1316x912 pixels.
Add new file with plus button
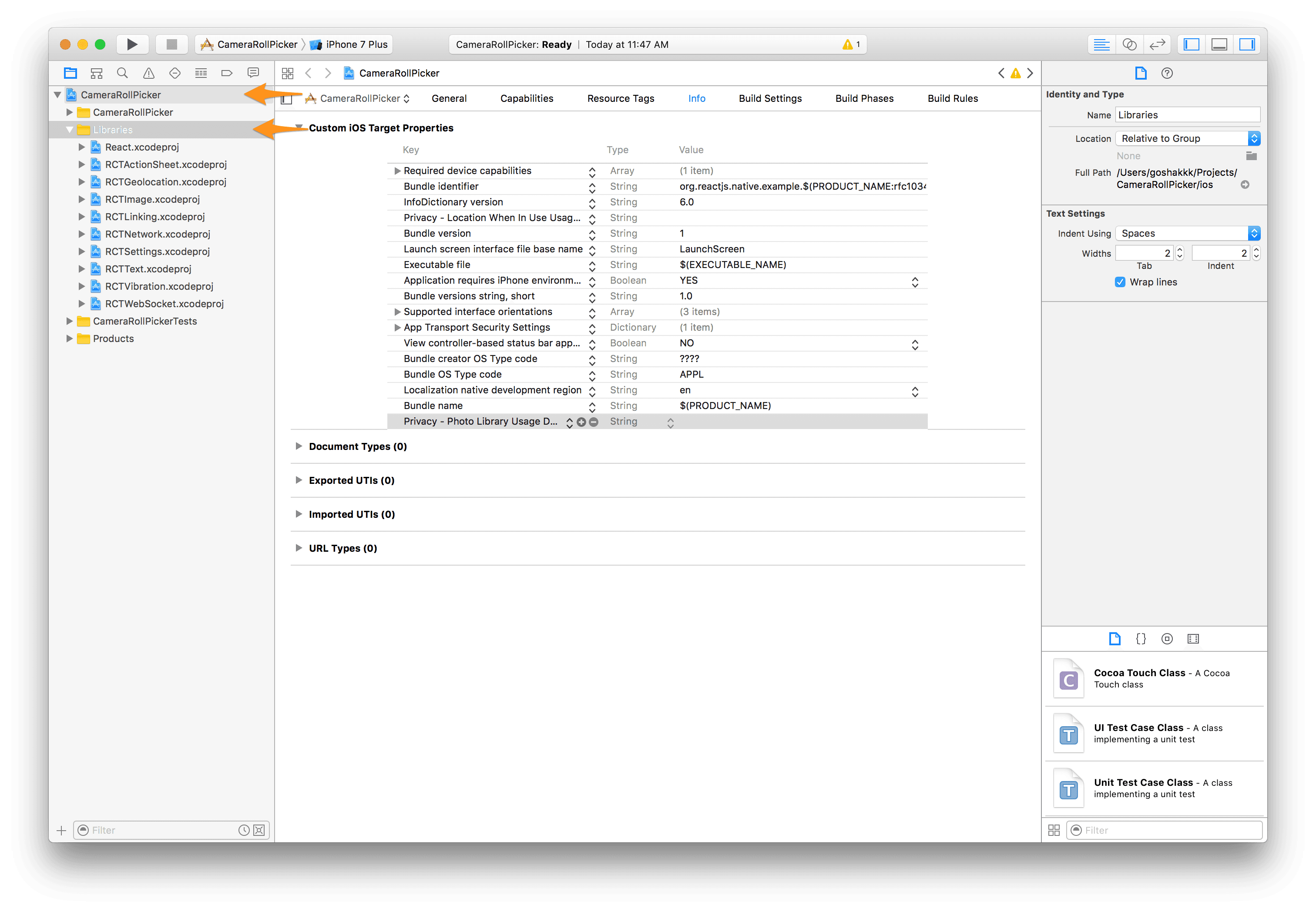[x=62, y=830]
